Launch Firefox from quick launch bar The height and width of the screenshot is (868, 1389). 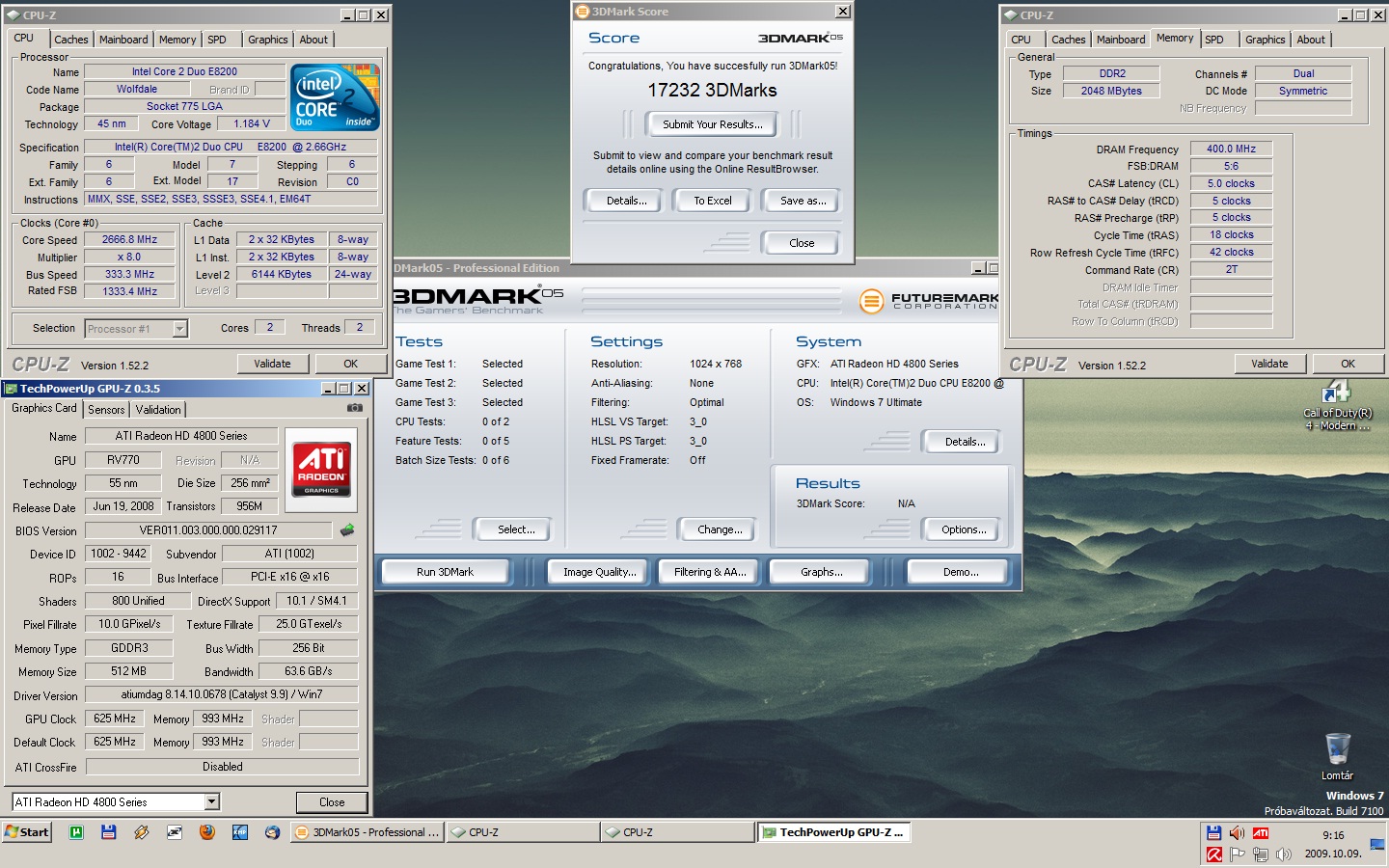[x=206, y=831]
